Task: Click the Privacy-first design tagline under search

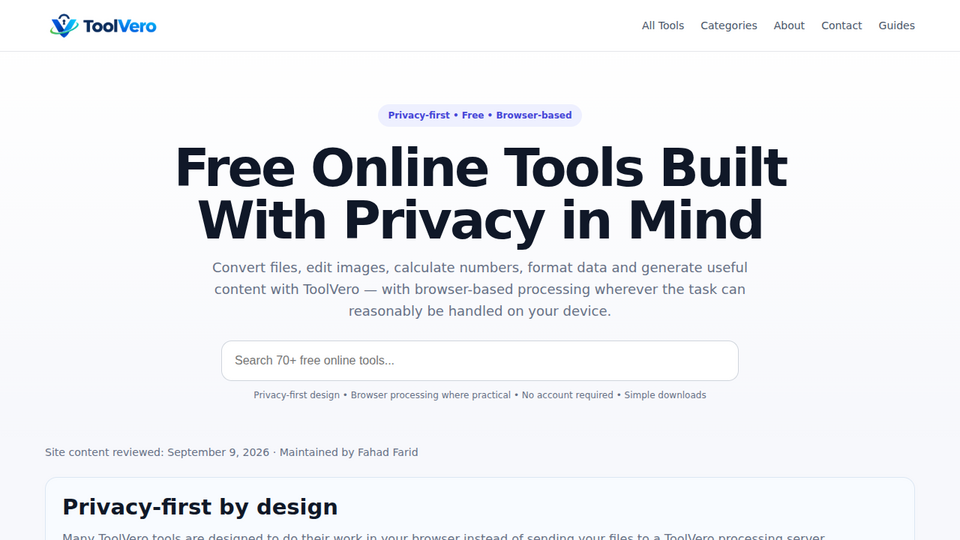Action: pos(480,395)
